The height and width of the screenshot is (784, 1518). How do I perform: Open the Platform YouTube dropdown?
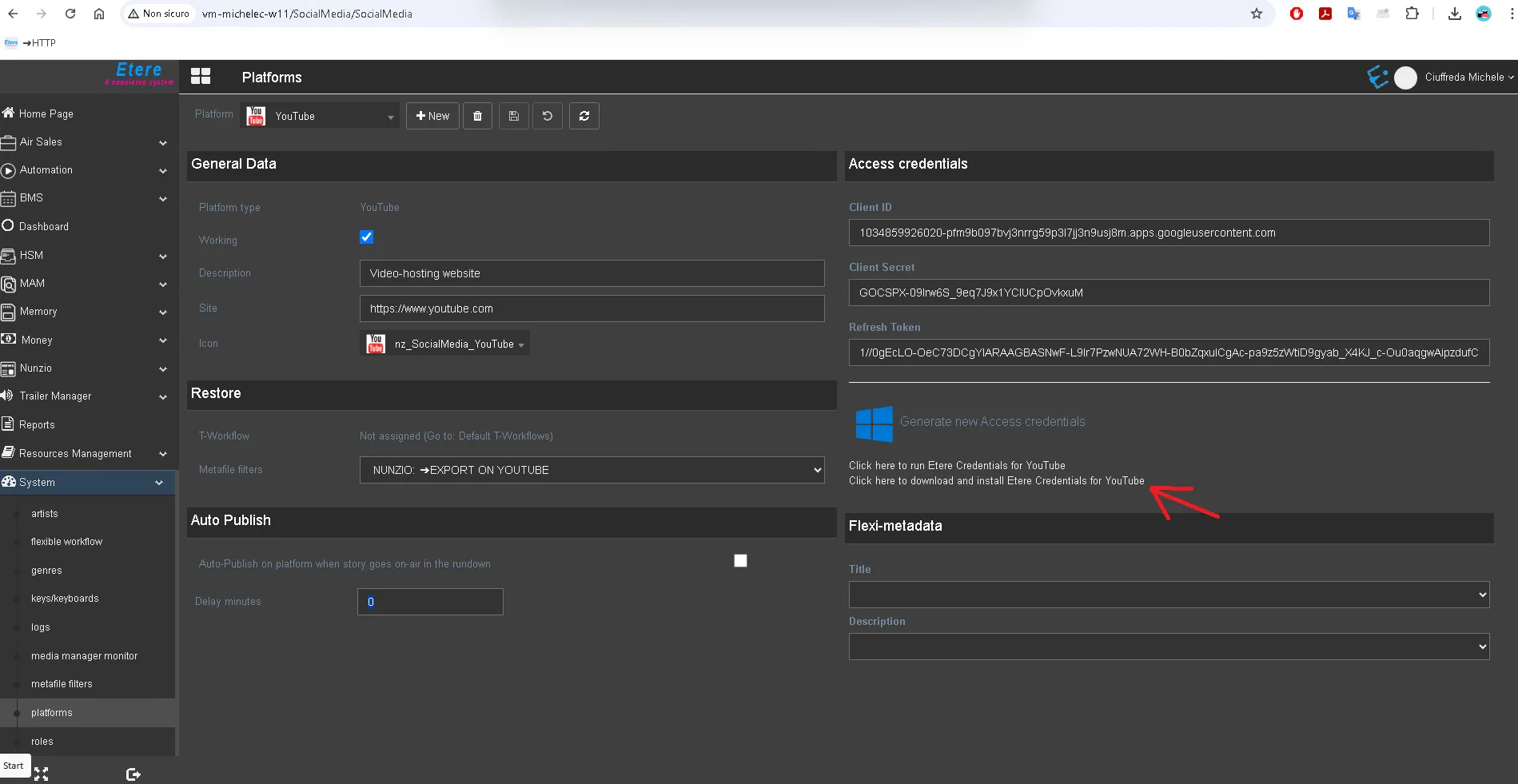tap(321, 116)
